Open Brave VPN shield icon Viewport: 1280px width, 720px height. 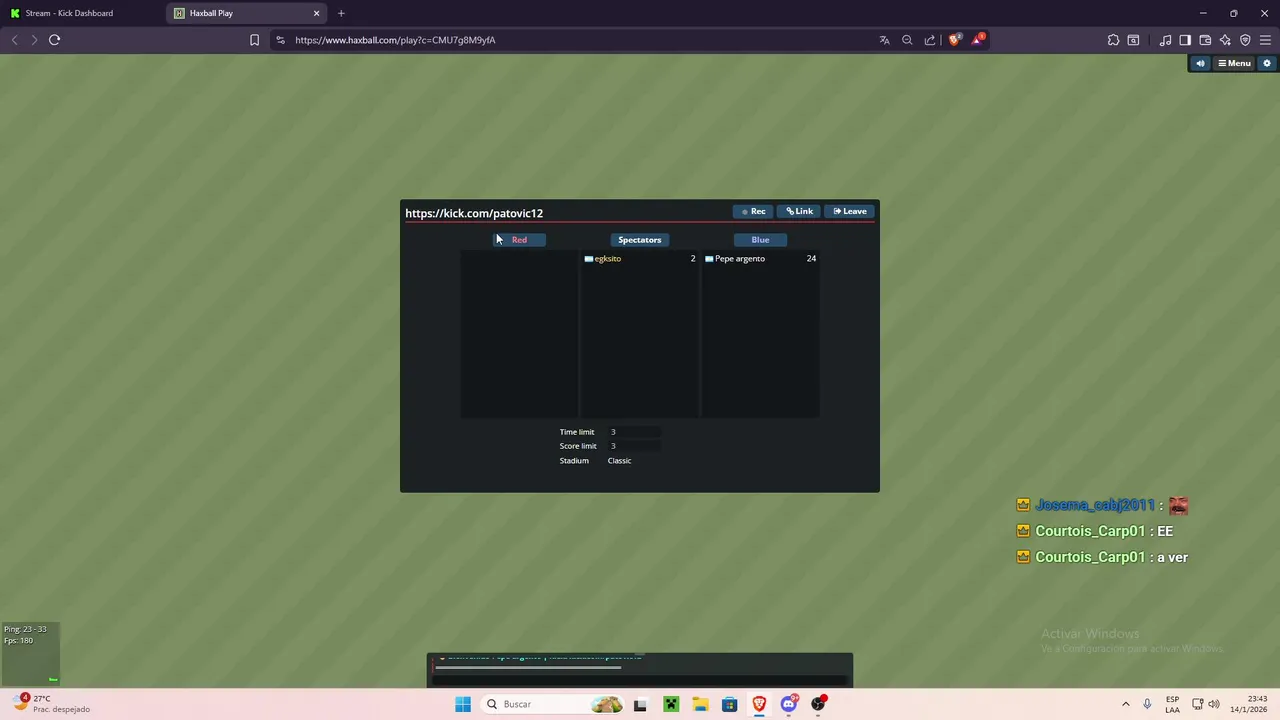(x=1245, y=40)
